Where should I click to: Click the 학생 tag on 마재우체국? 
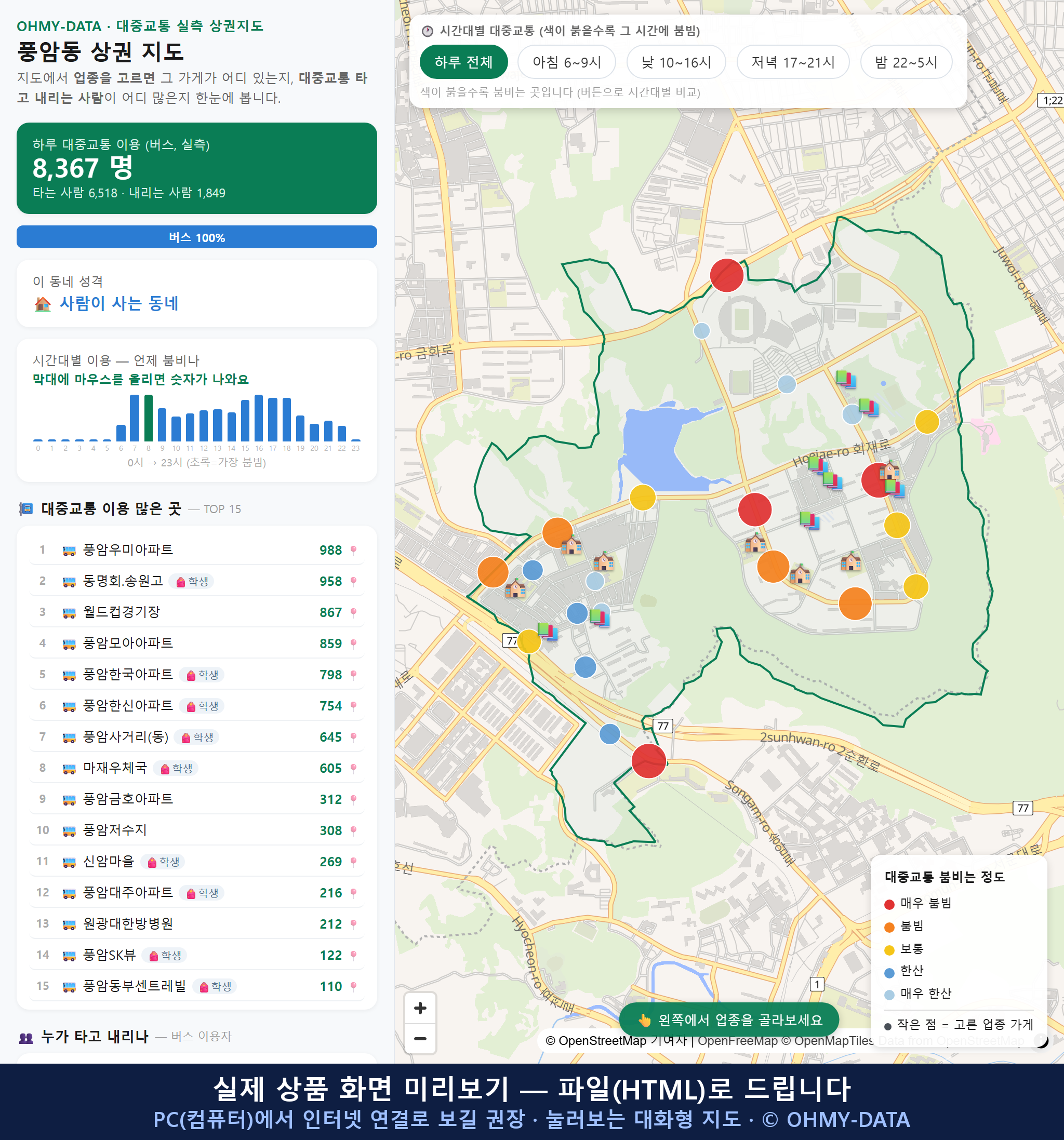click(x=176, y=768)
